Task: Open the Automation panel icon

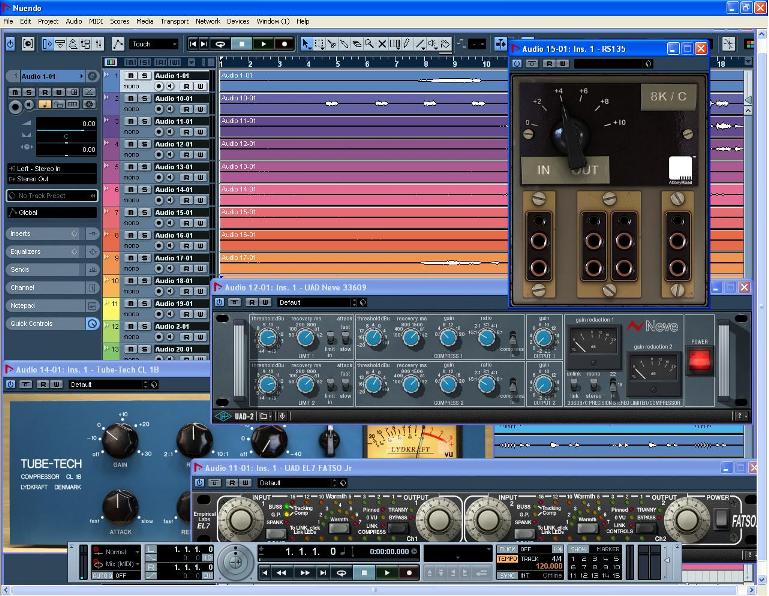Action: point(118,44)
